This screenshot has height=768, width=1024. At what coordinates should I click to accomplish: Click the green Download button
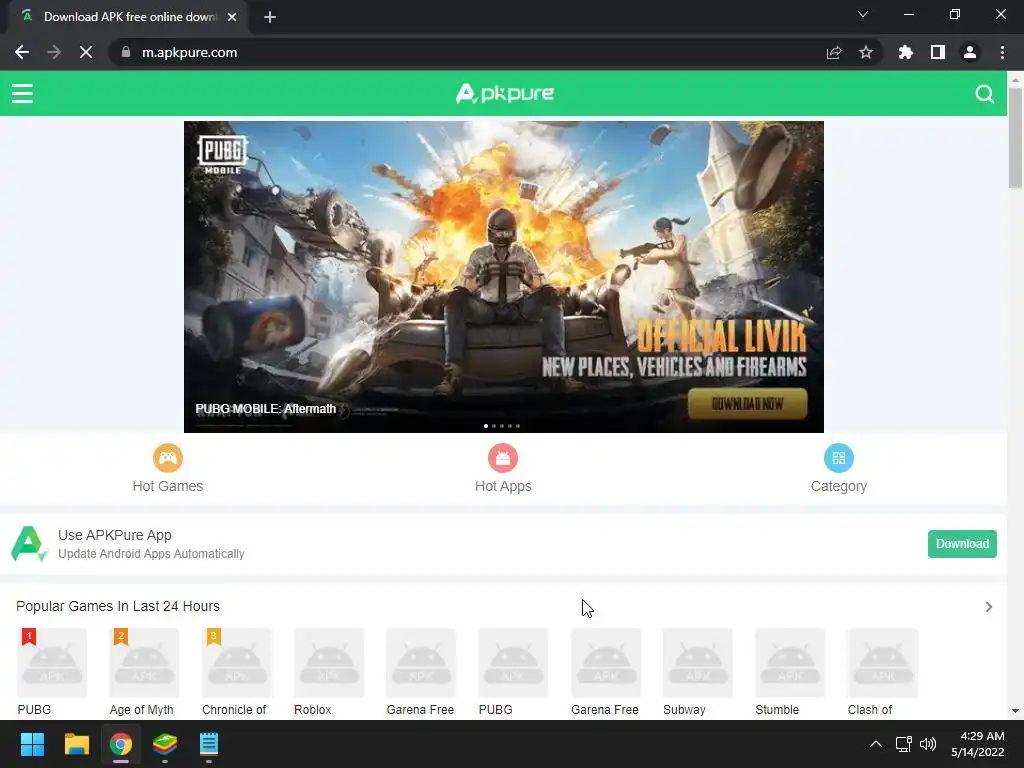tap(962, 544)
